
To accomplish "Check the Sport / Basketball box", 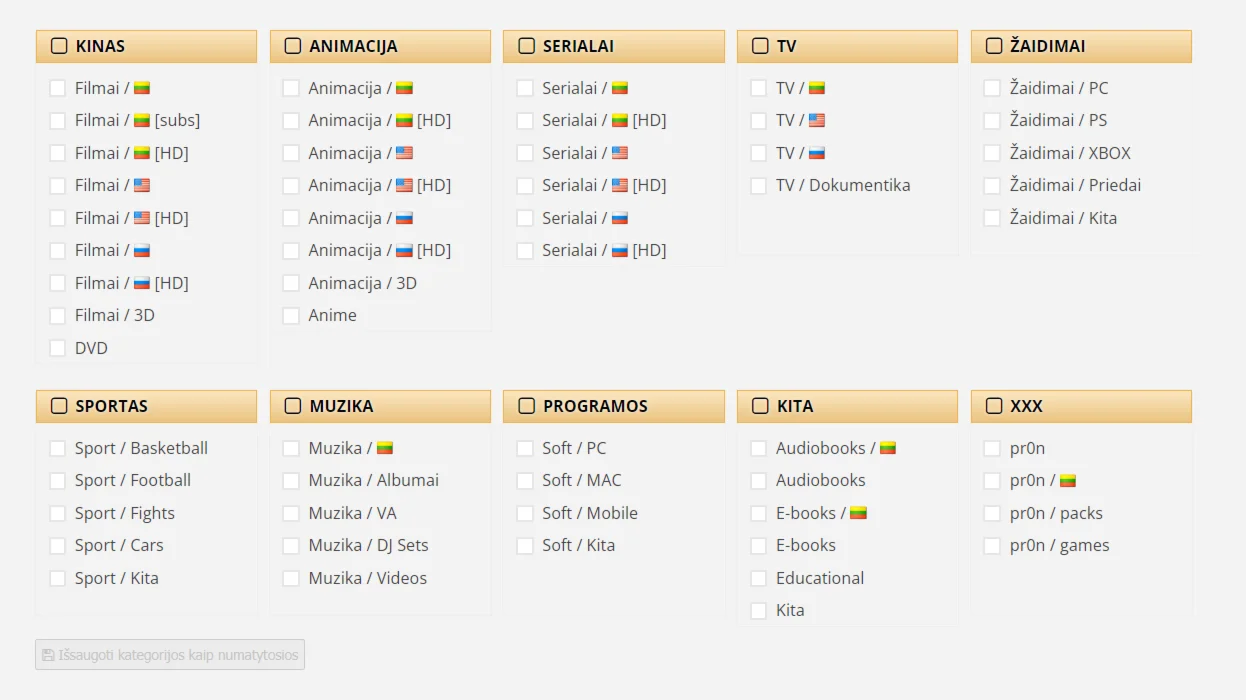I will coord(57,449).
